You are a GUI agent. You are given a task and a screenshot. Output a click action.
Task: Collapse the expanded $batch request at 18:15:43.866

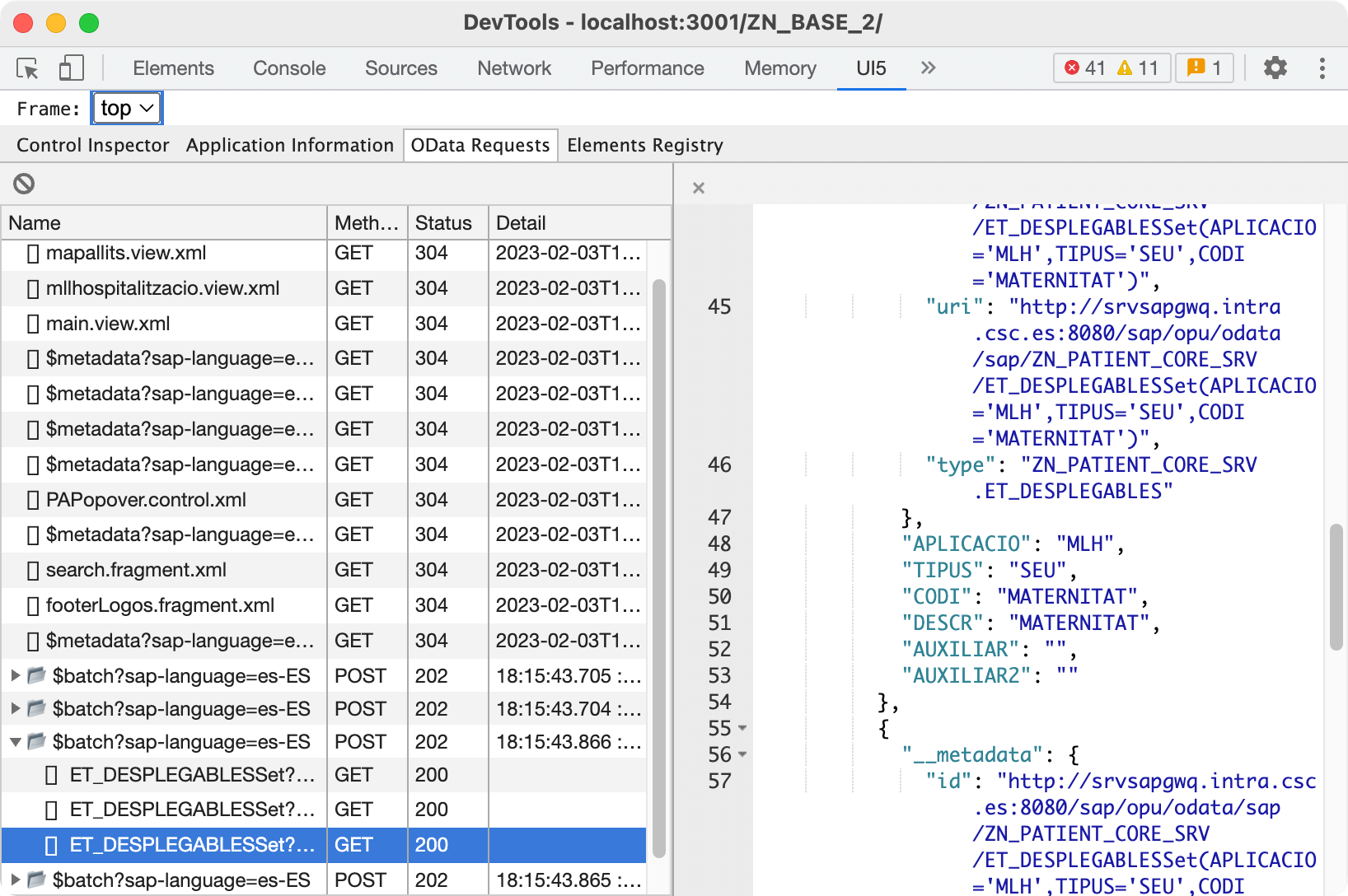click(15, 742)
